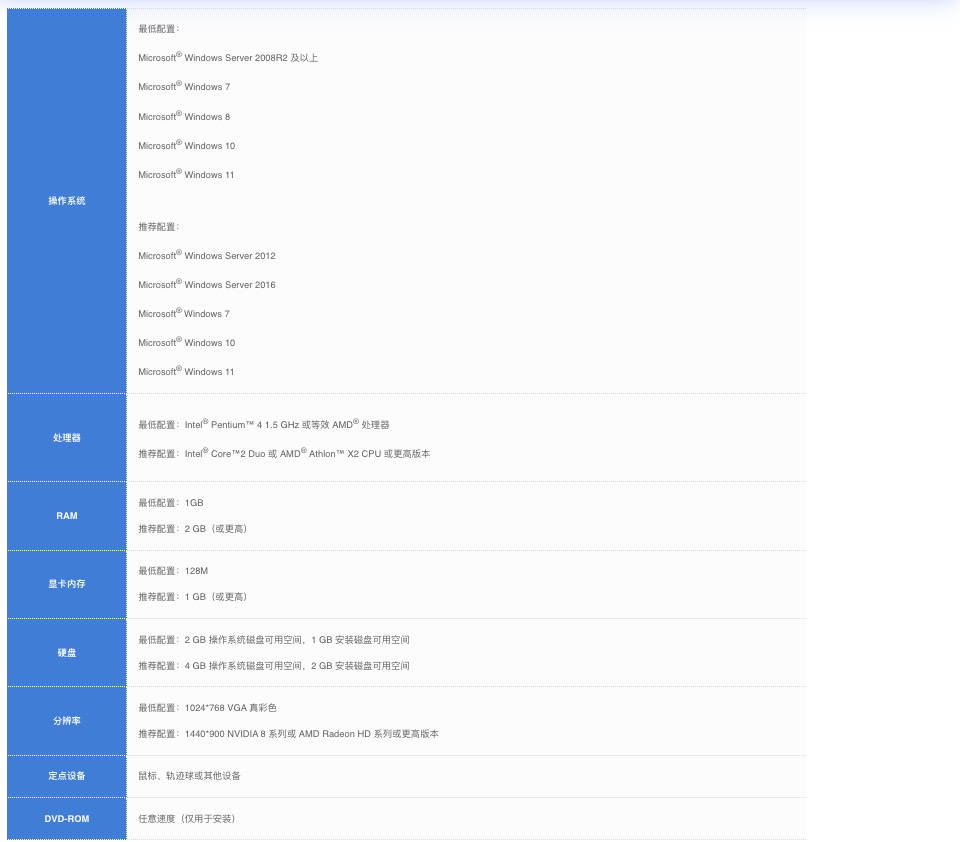The height and width of the screenshot is (842, 960).
Task: Click the 分辨率 row header
Action: coord(67,721)
